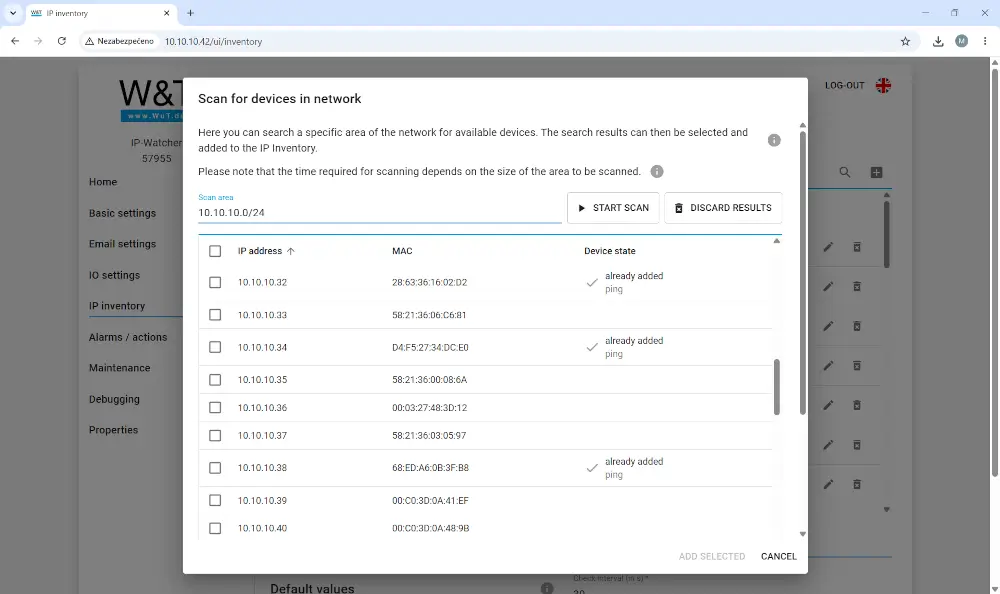
Task: Go to Basic settings in the sidebar
Action: [122, 213]
